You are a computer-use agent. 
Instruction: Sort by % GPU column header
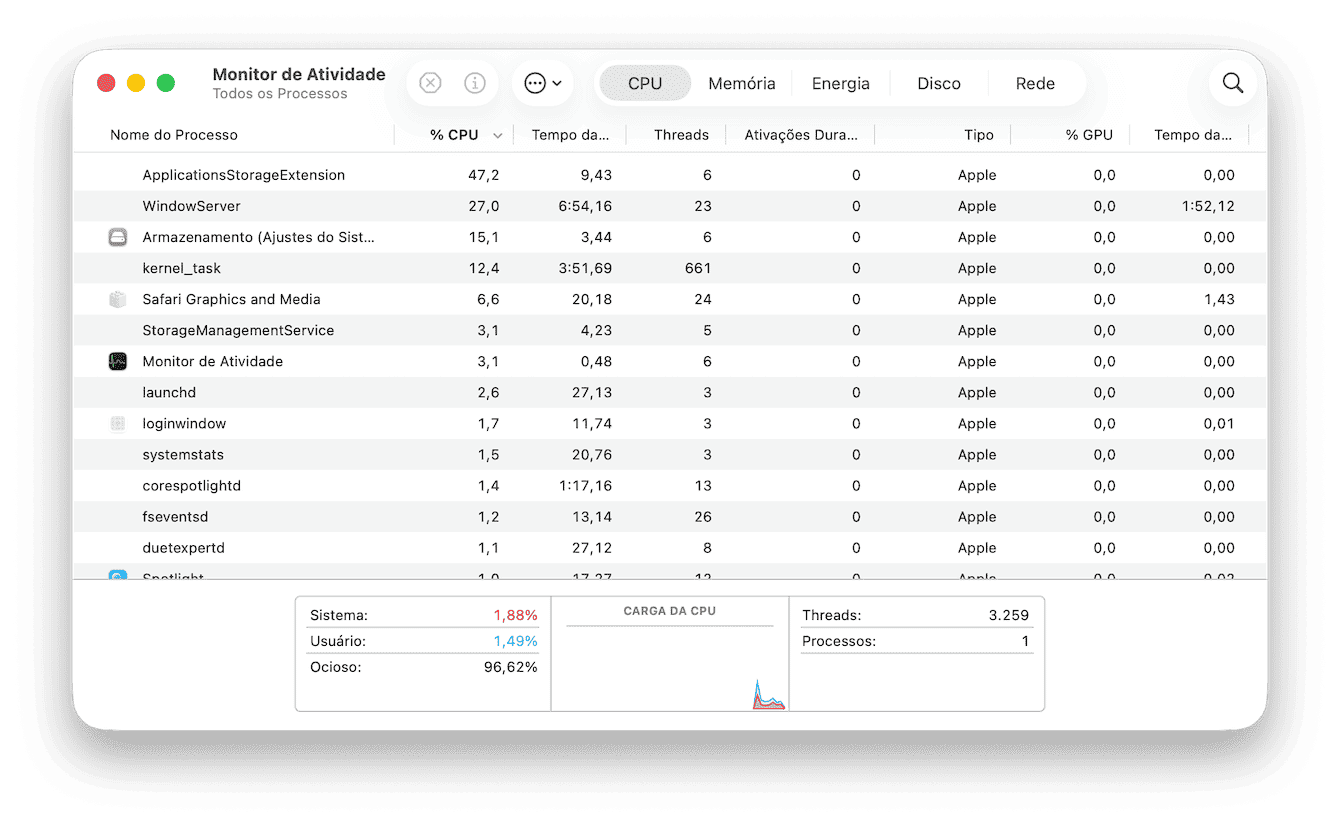coord(1089,135)
